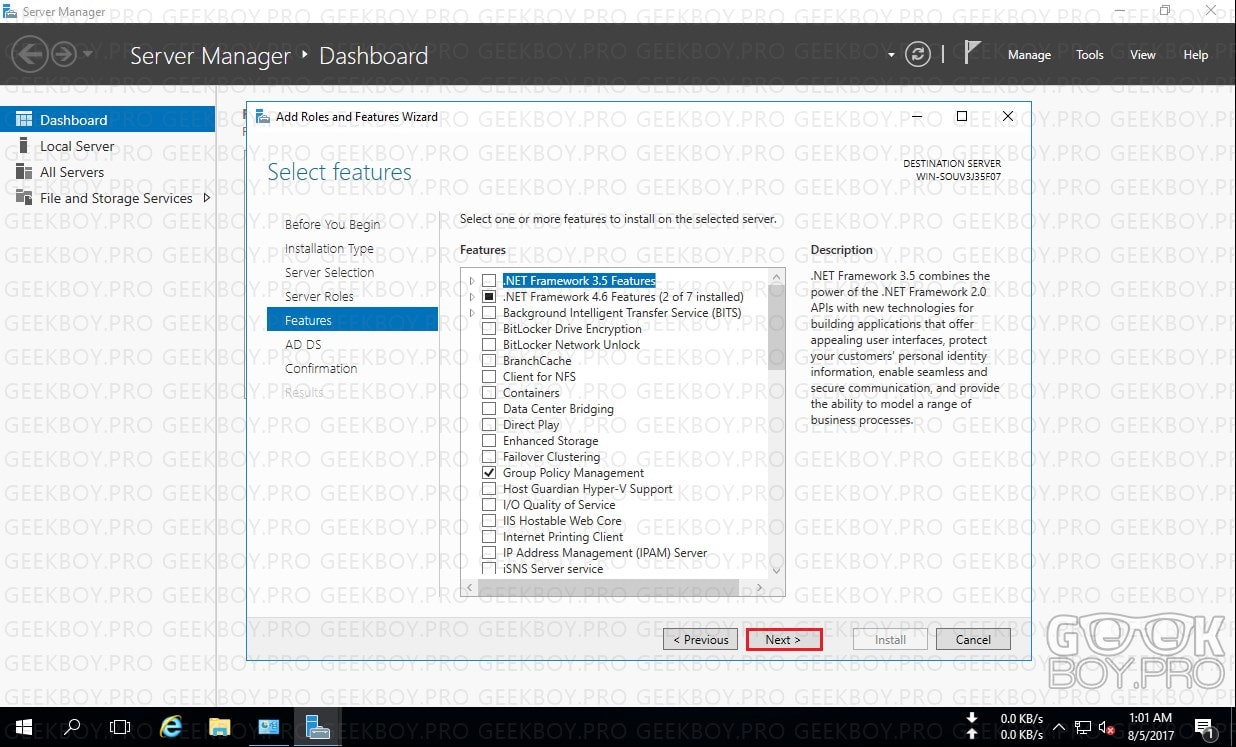Enable the BitLocker Drive Encryption checkbox

[489, 329]
